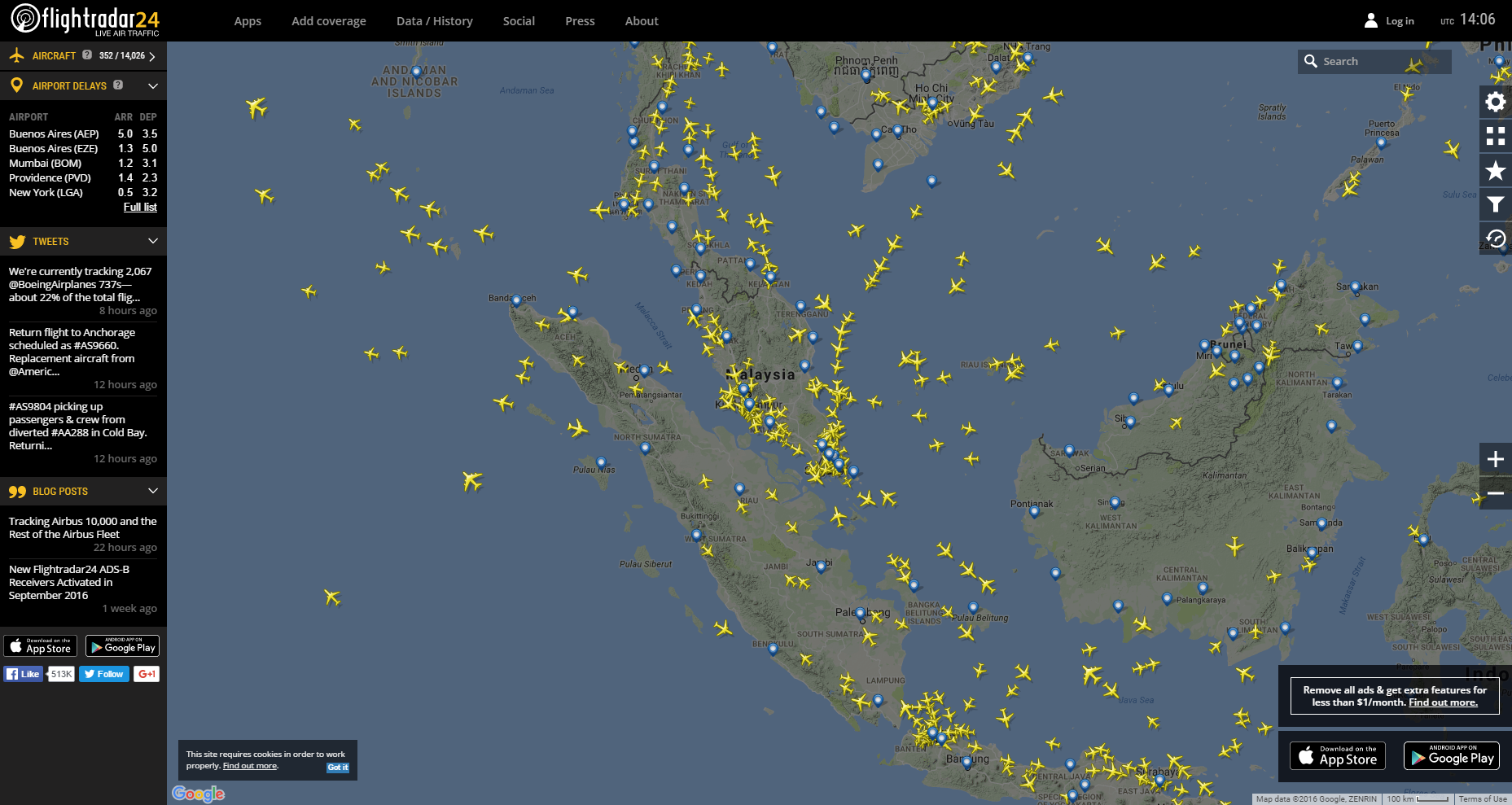Open the Press menu item
1512x805 pixels.
tap(580, 21)
